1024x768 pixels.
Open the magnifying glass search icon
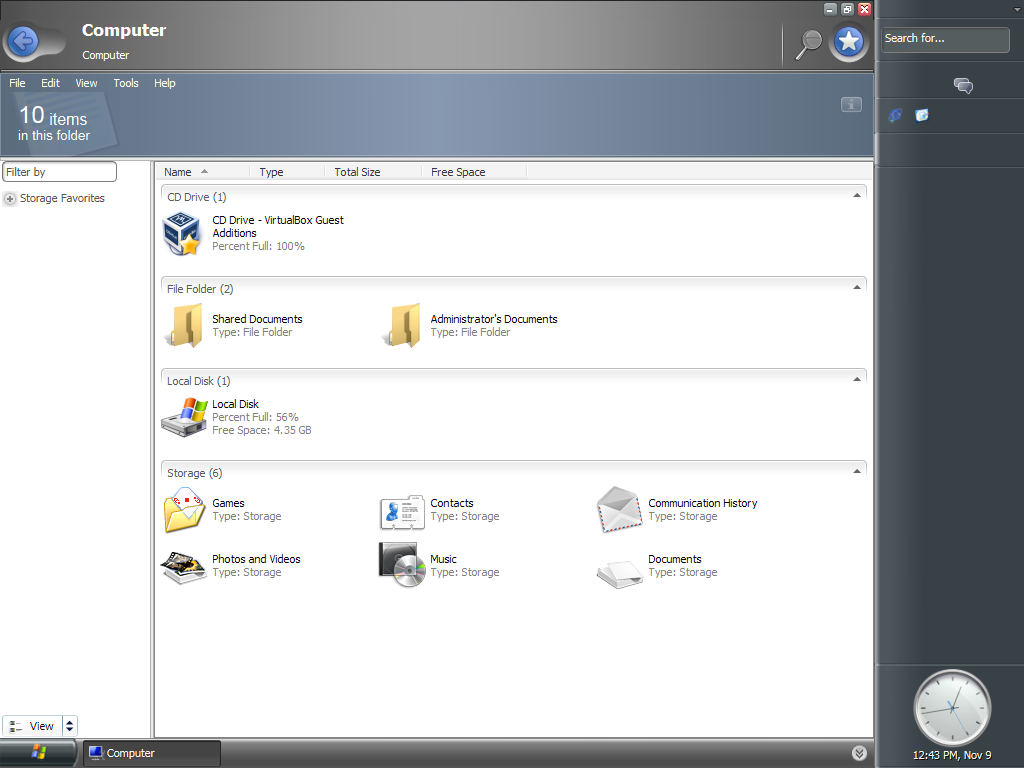tap(808, 42)
